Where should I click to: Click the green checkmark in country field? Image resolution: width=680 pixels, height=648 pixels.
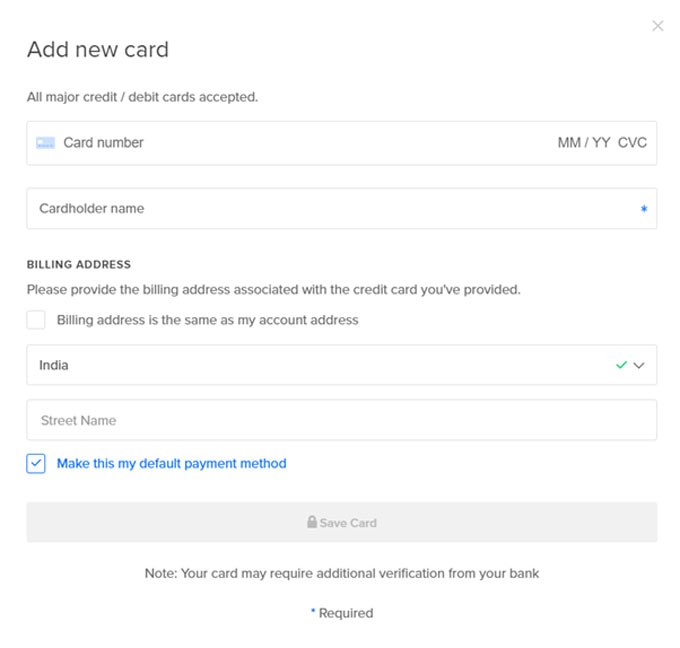(x=621, y=365)
